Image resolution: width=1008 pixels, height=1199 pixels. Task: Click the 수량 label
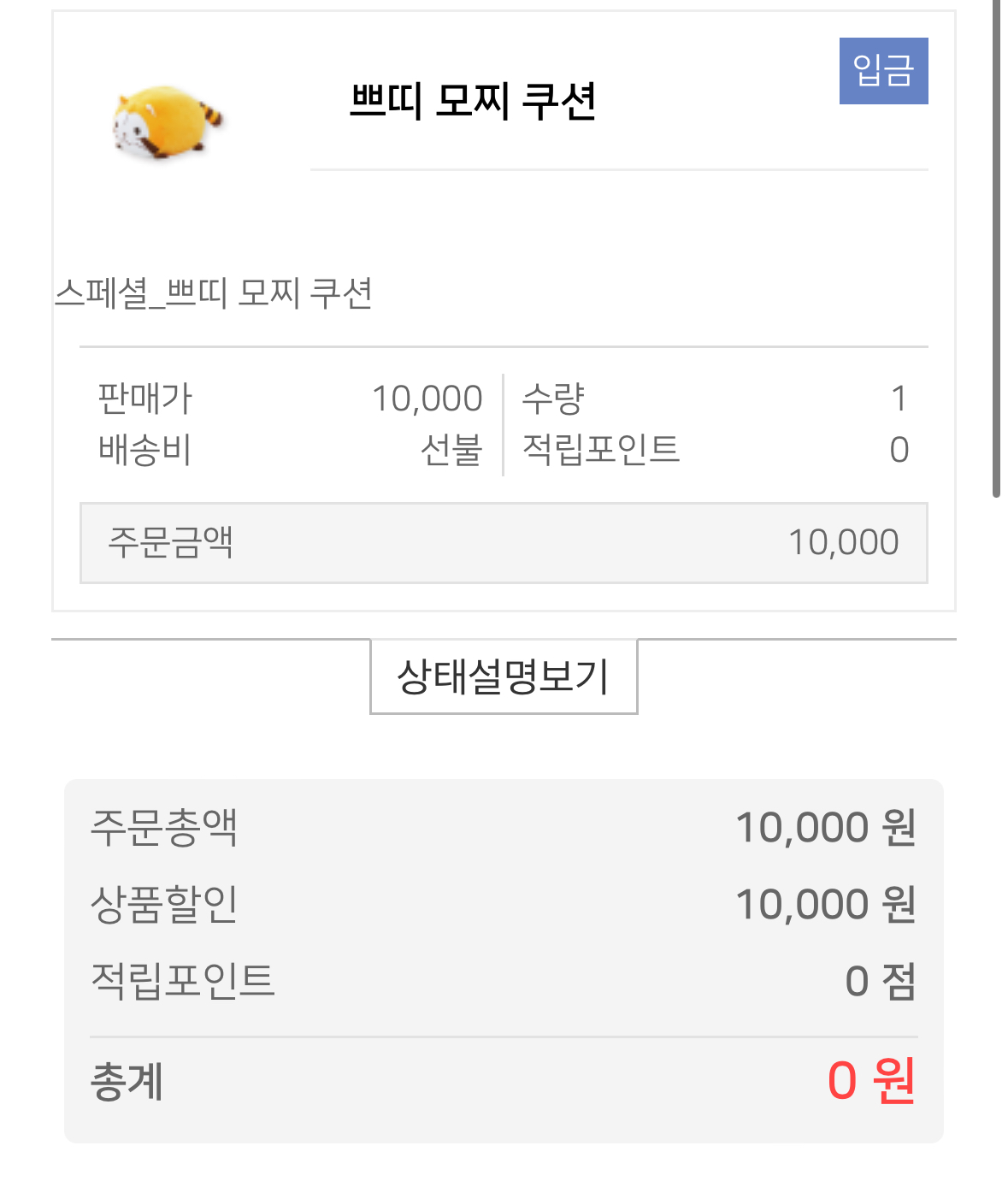click(553, 399)
